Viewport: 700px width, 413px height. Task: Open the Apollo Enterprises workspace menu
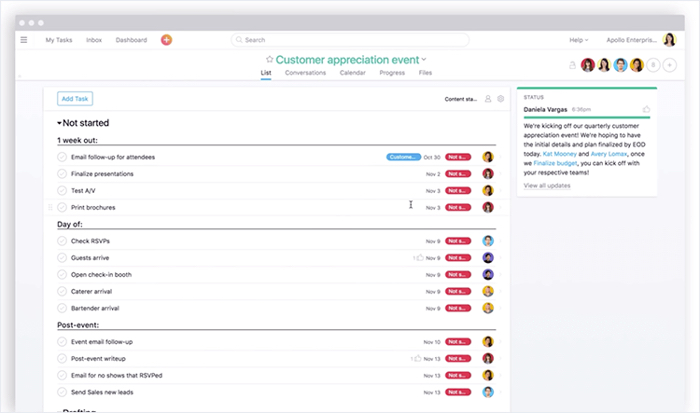click(x=631, y=40)
